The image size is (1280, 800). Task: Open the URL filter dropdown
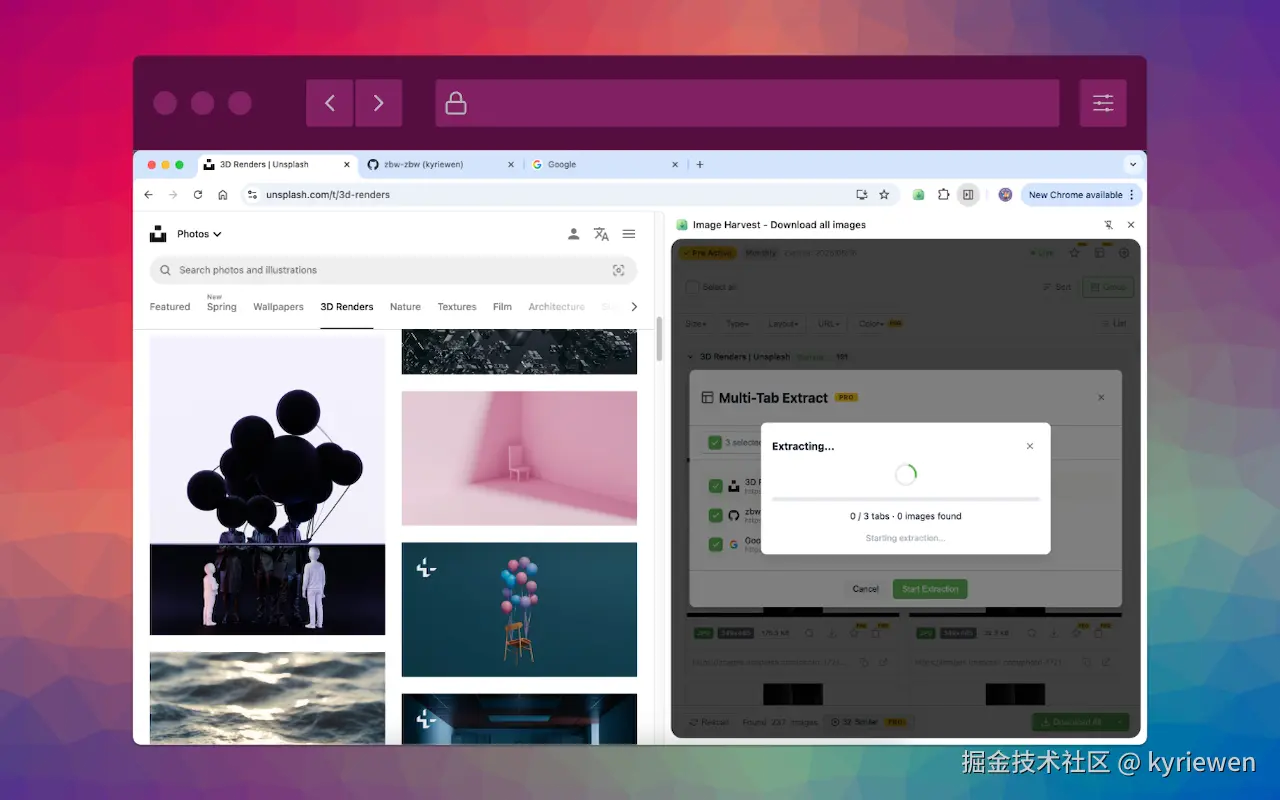click(829, 323)
